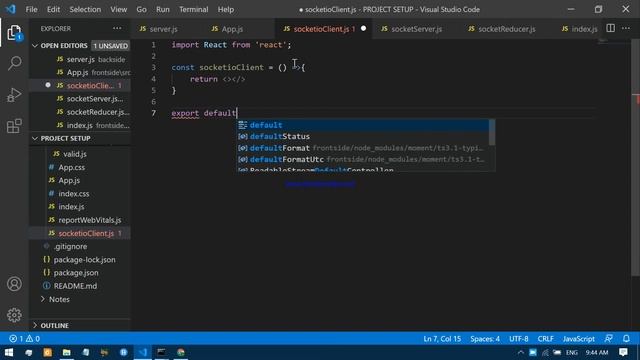Open the Action Center taskbar icon
The image size is (640, 360).
click(x=623, y=352)
